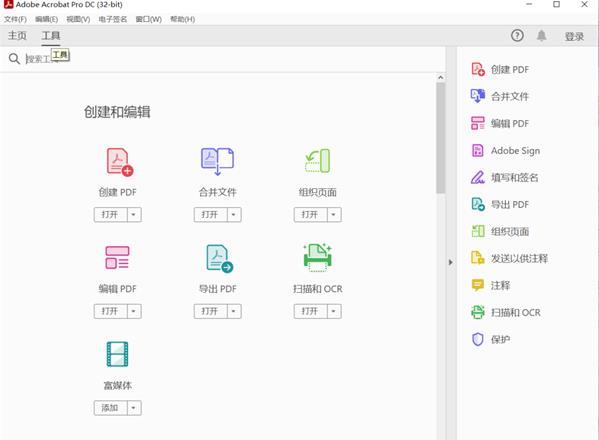Click 打开 button under 导出 PDF
Screen dimensions: 599x440
tap(210, 311)
